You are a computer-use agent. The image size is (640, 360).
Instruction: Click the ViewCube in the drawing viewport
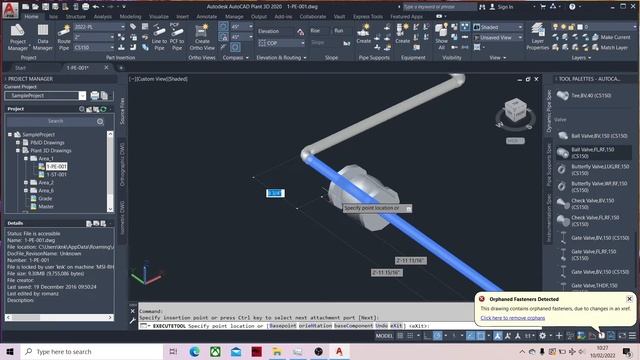pos(515,109)
